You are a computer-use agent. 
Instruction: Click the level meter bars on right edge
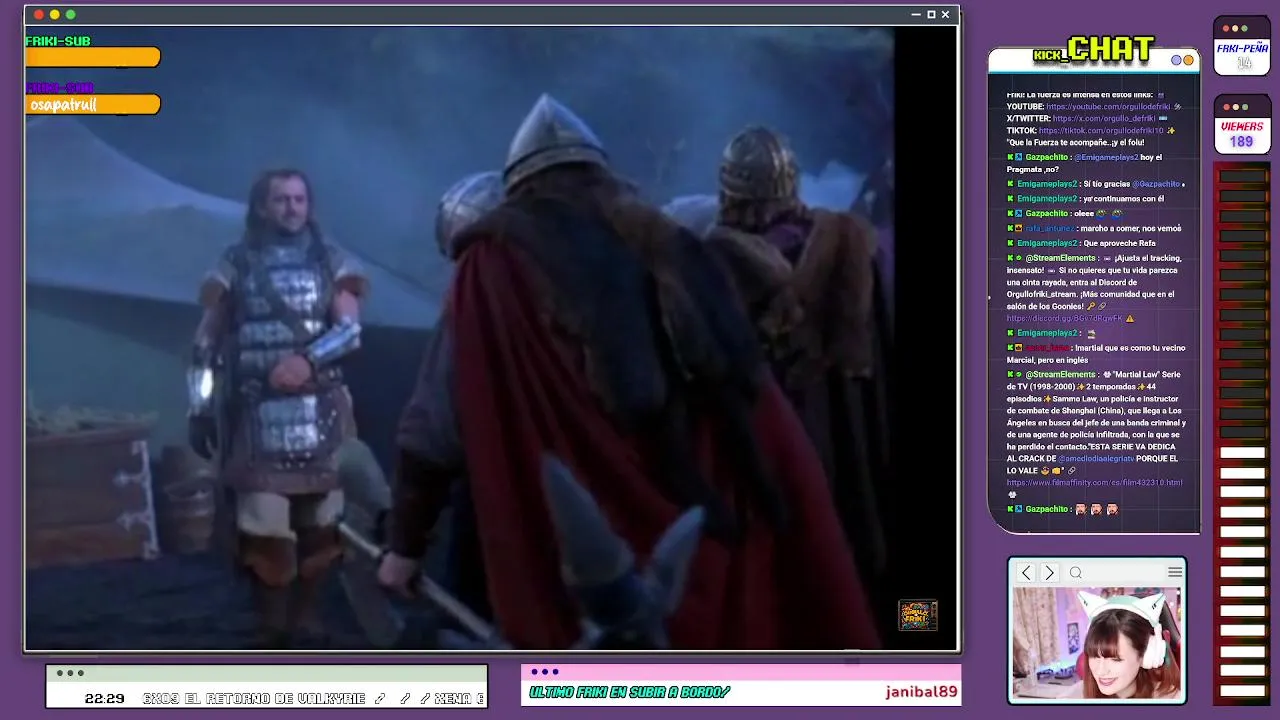click(1242, 435)
